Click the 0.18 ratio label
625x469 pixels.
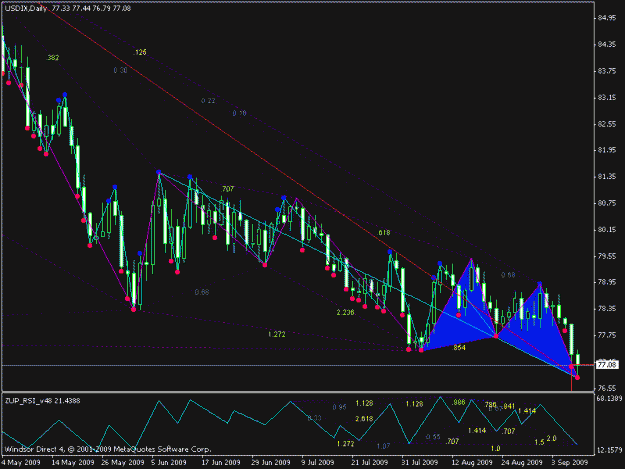pos(240,114)
